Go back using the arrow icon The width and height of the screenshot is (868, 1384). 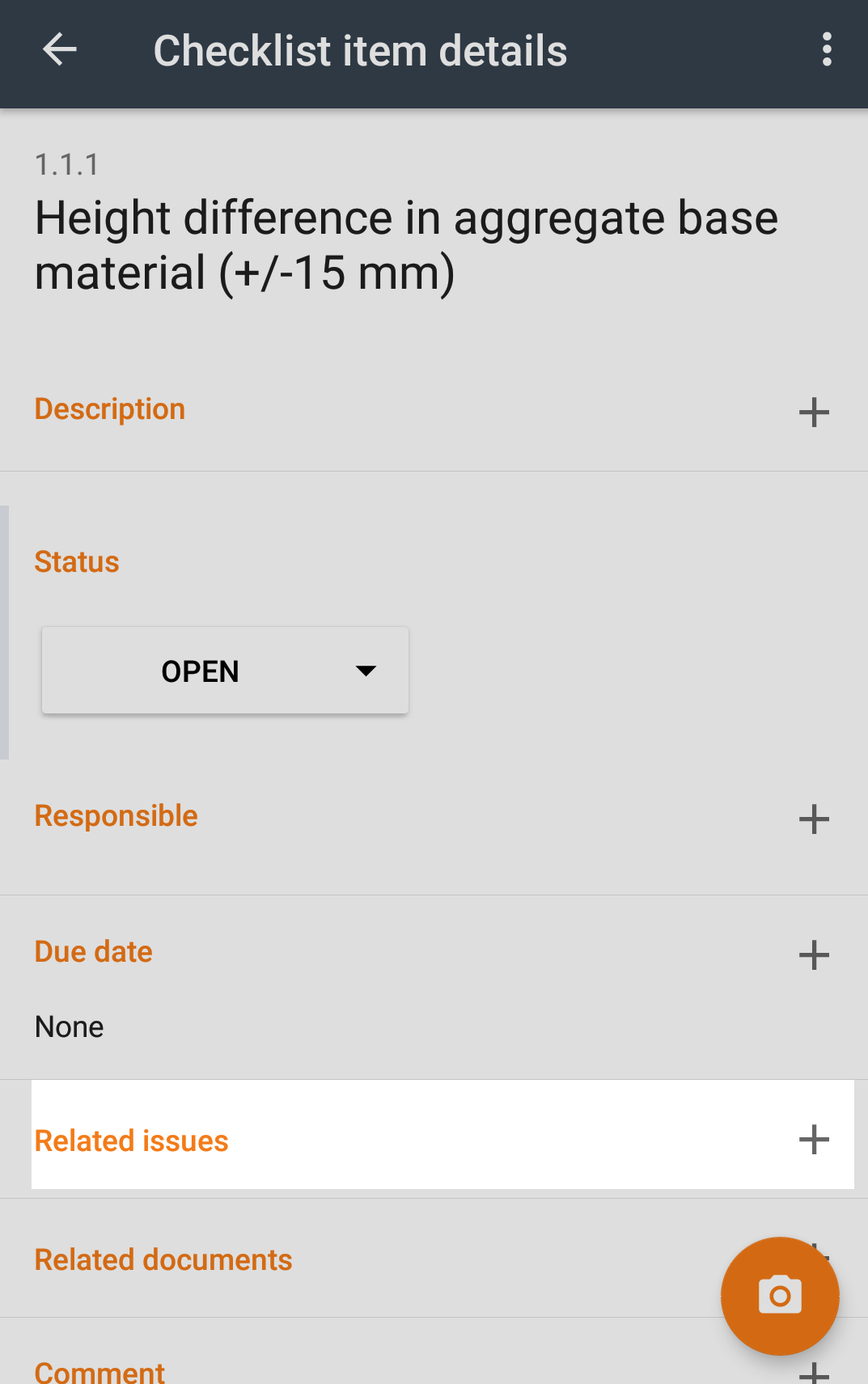(59, 50)
